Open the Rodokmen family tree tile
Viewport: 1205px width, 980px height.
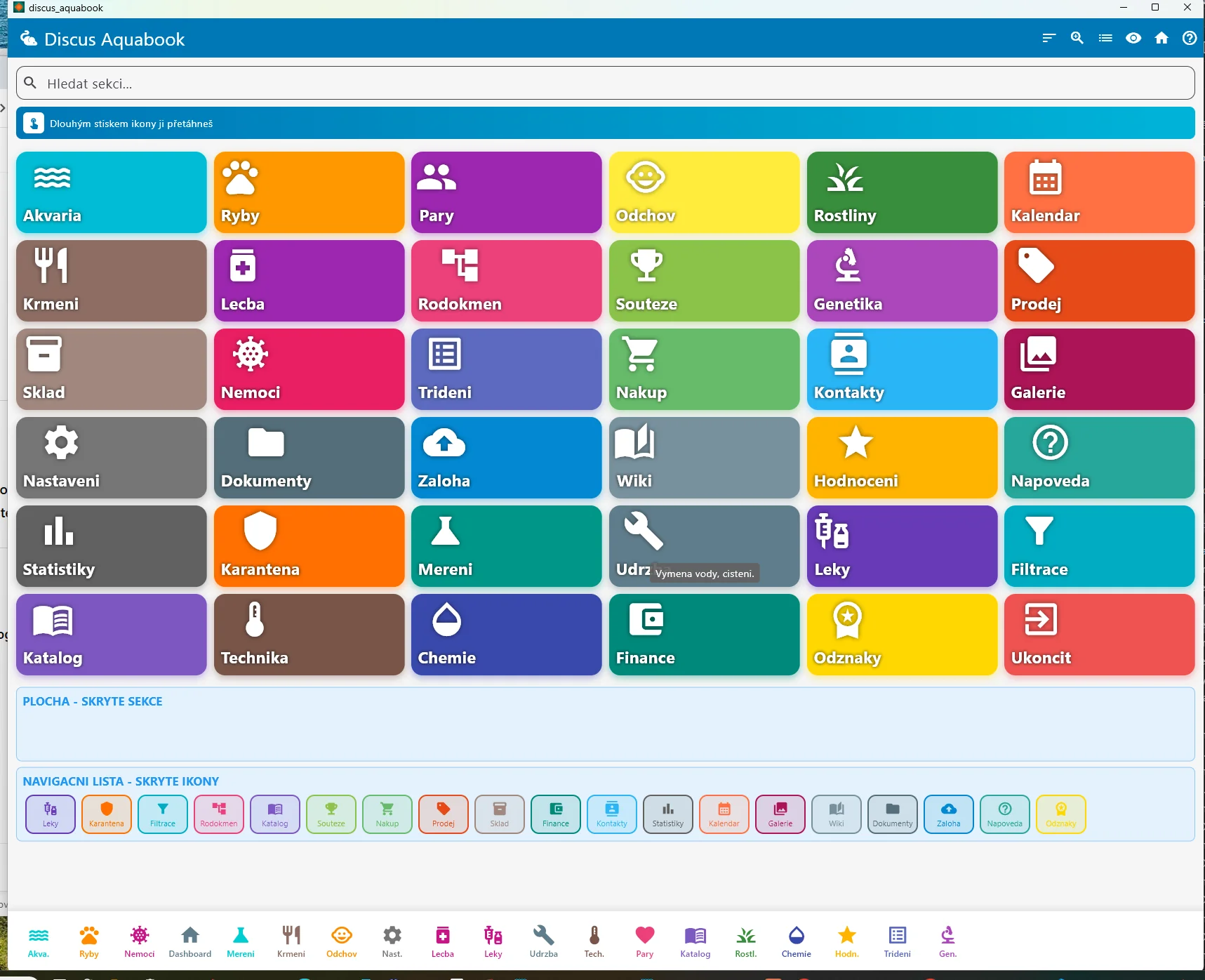(x=506, y=281)
